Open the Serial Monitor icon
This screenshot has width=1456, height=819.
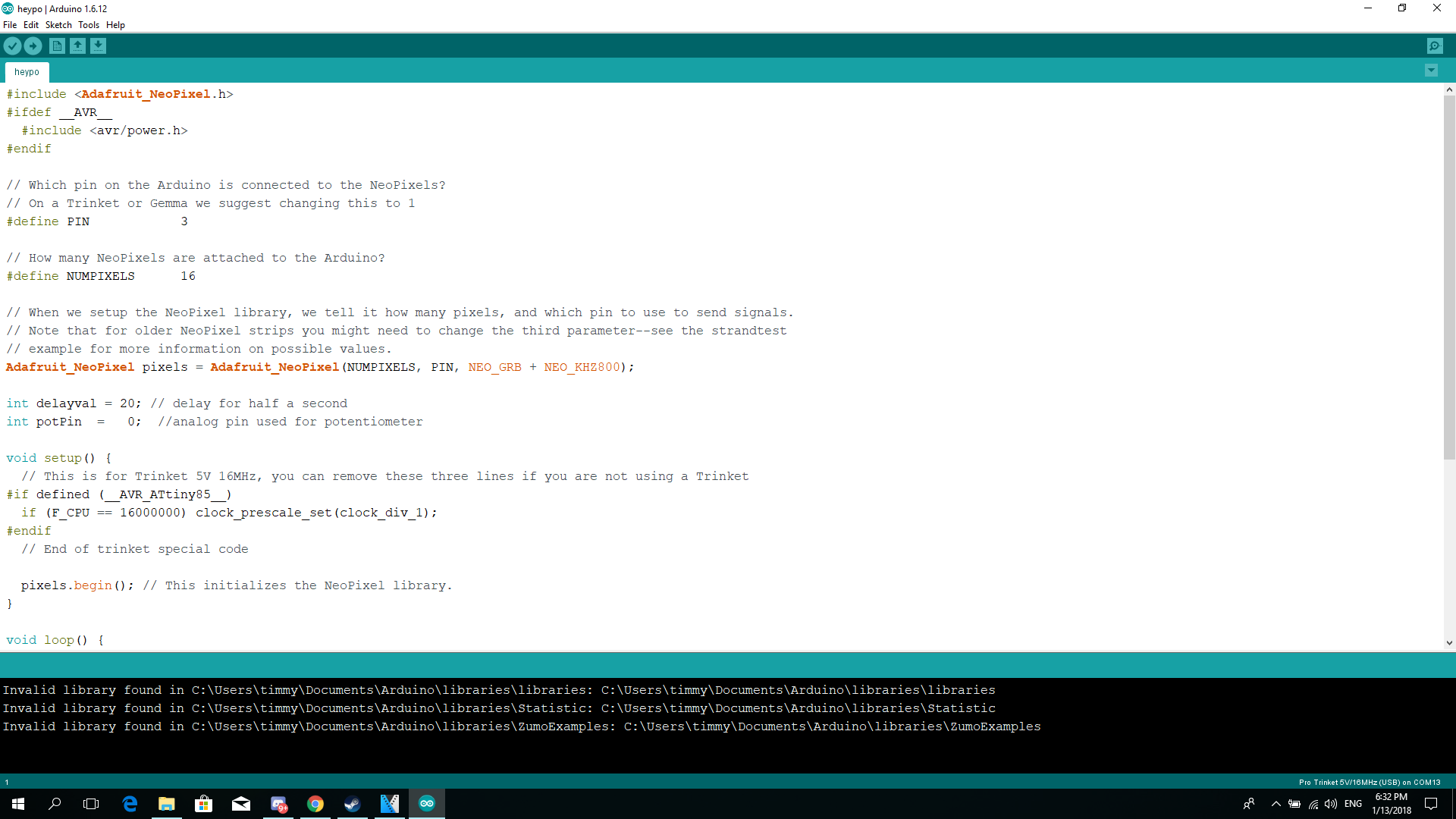[1436, 45]
